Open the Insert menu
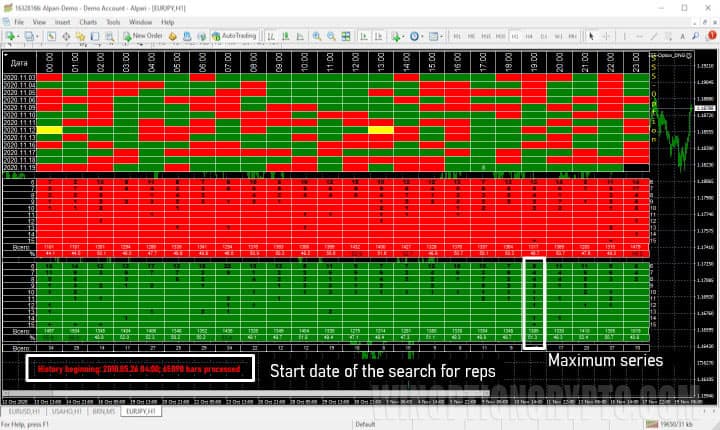Image resolution: width=720 pixels, height=430 pixels. 62,20
